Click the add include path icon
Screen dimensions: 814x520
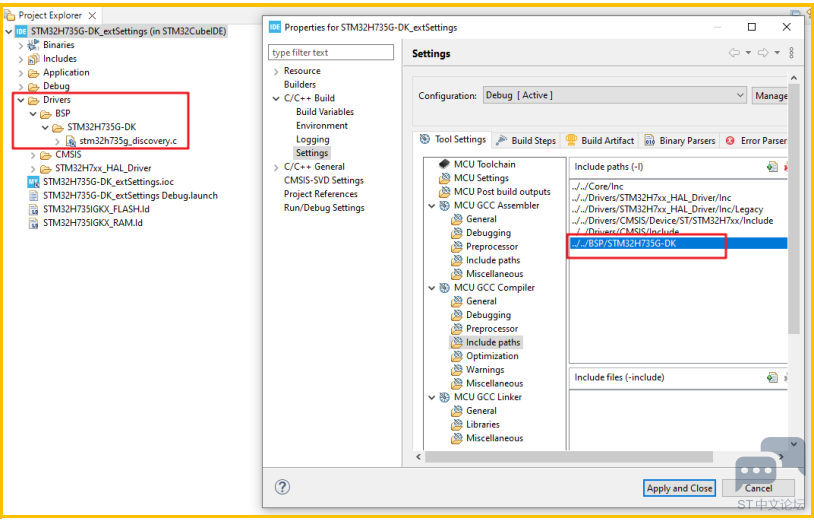[772, 167]
